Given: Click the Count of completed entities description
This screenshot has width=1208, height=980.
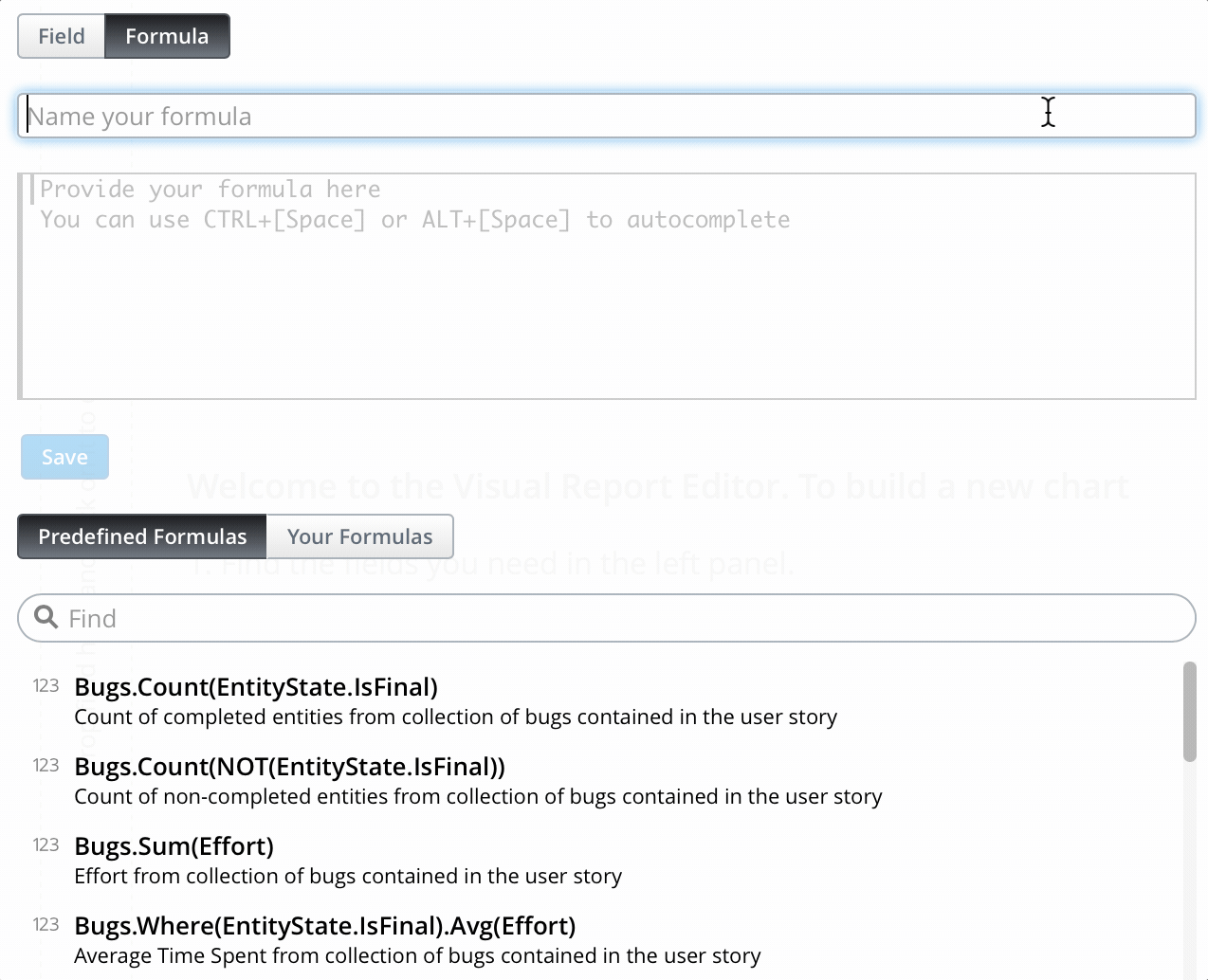Looking at the screenshot, I should tap(455, 717).
